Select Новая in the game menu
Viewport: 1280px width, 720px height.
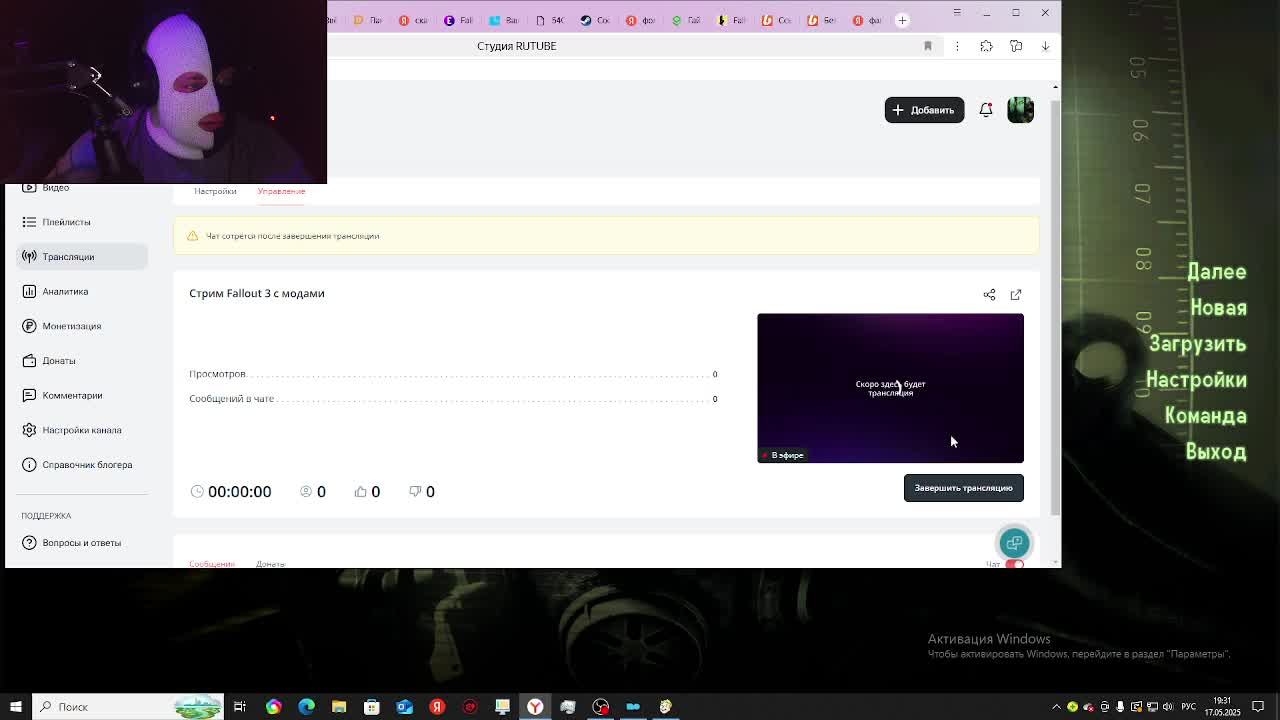click(x=1218, y=308)
